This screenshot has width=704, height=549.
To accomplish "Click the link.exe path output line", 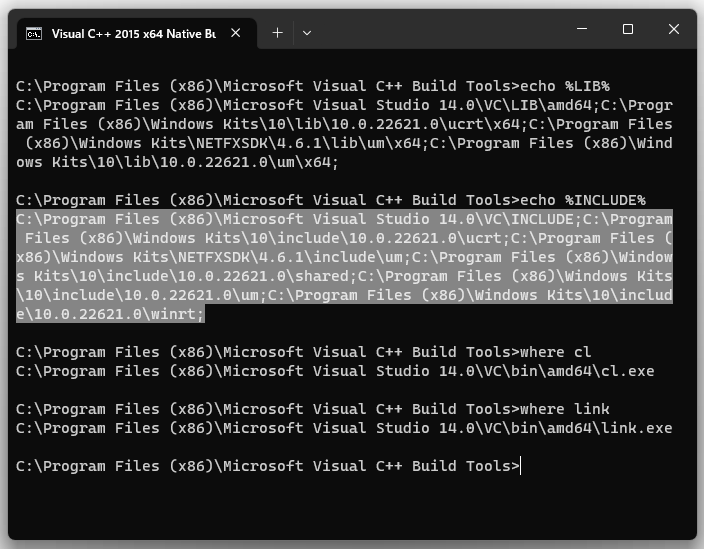I will pos(344,428).
